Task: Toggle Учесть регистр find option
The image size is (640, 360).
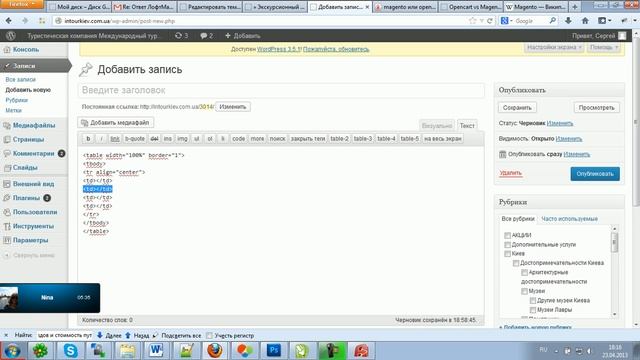Action: 209,336
